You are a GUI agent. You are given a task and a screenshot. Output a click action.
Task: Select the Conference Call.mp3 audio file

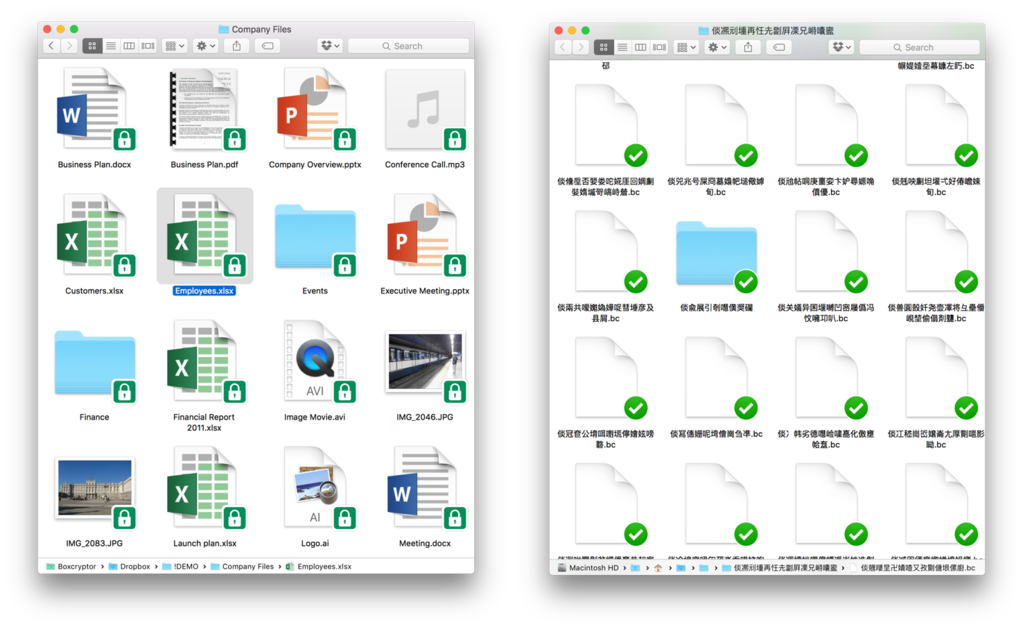click(425, 110)
